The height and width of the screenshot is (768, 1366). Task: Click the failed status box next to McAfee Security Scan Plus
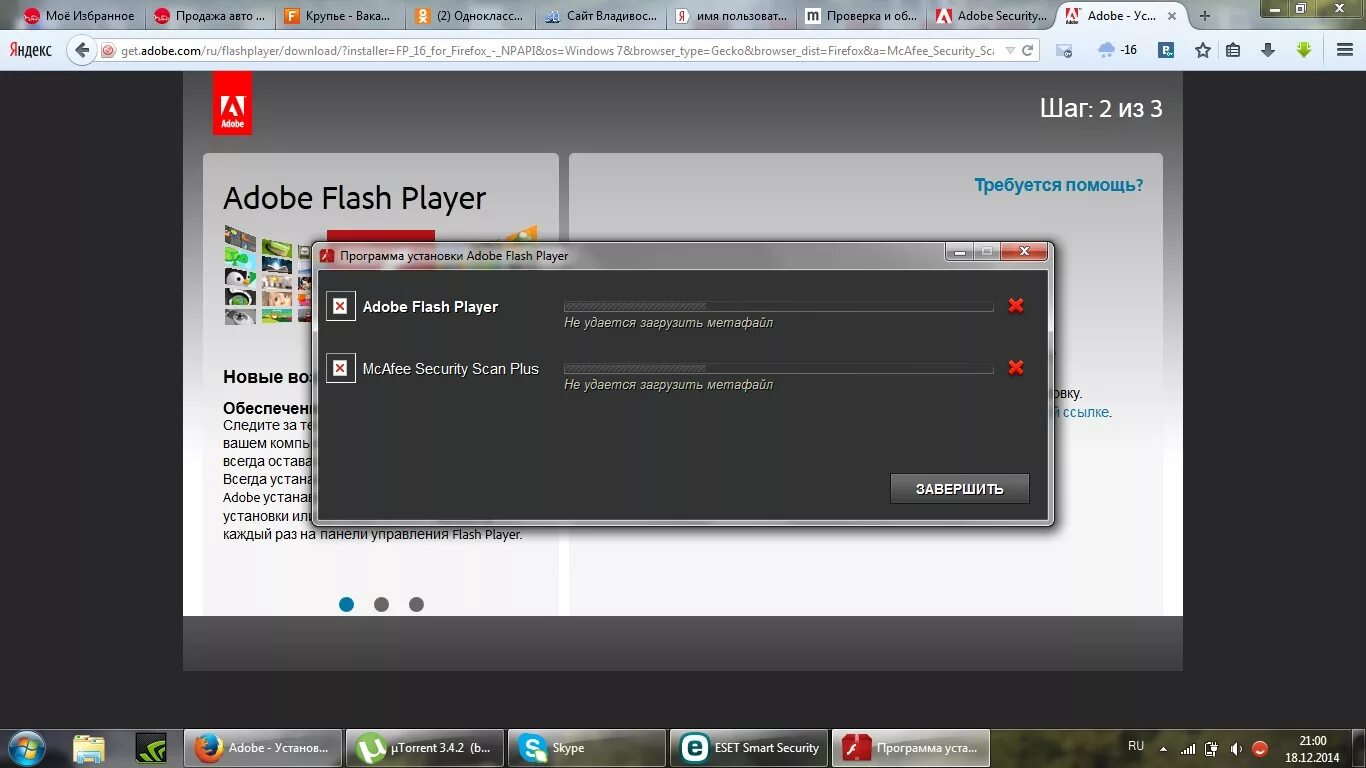[x=340, y=368]
